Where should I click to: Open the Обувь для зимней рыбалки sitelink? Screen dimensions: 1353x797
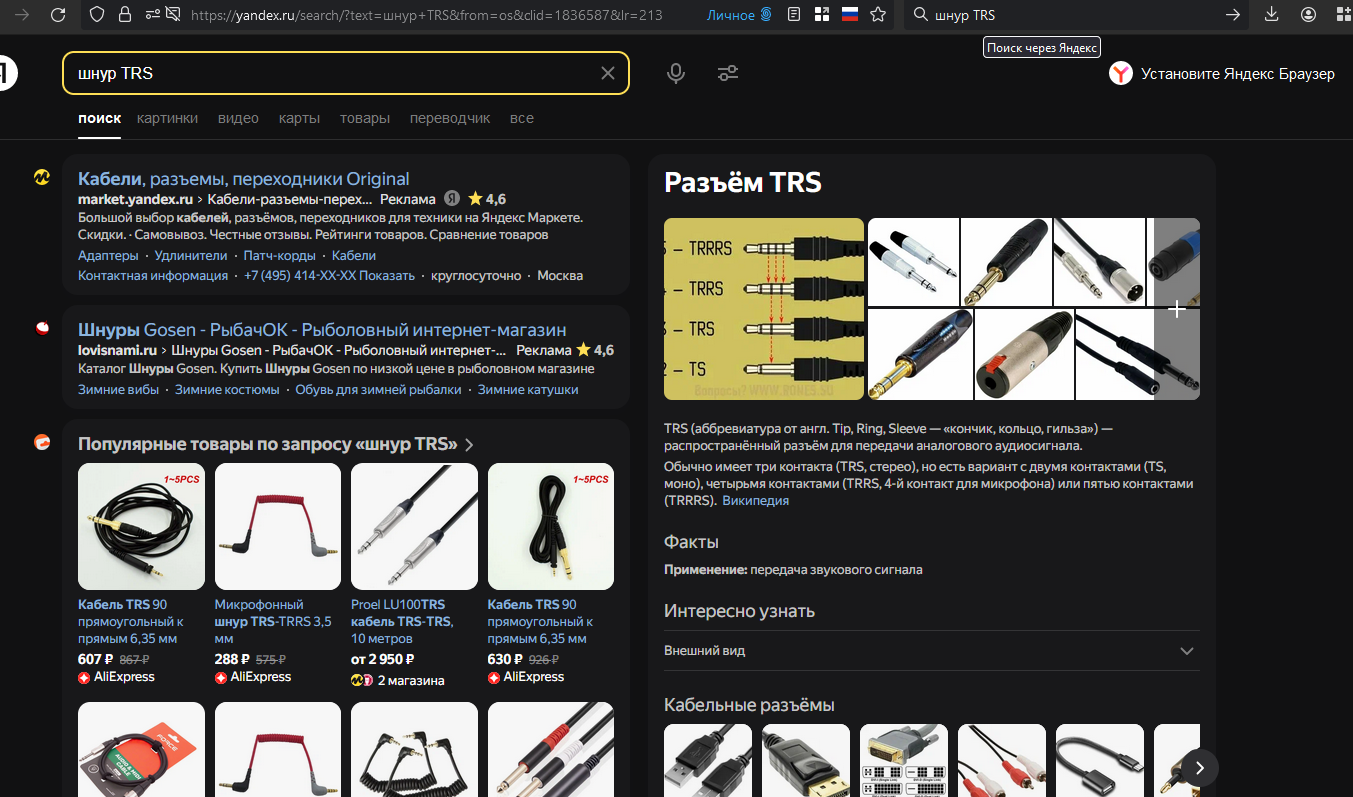[378, 390]
